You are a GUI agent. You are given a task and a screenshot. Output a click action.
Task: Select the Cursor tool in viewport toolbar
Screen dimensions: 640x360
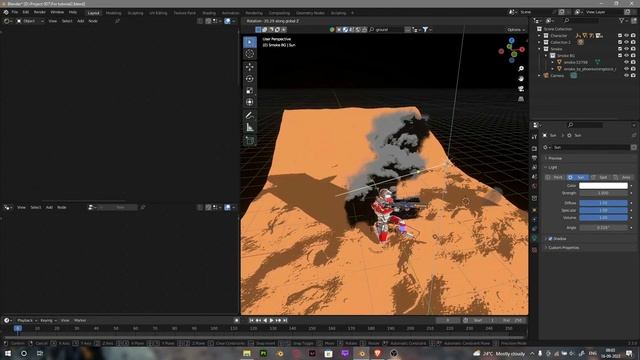[x=250, y=53]
